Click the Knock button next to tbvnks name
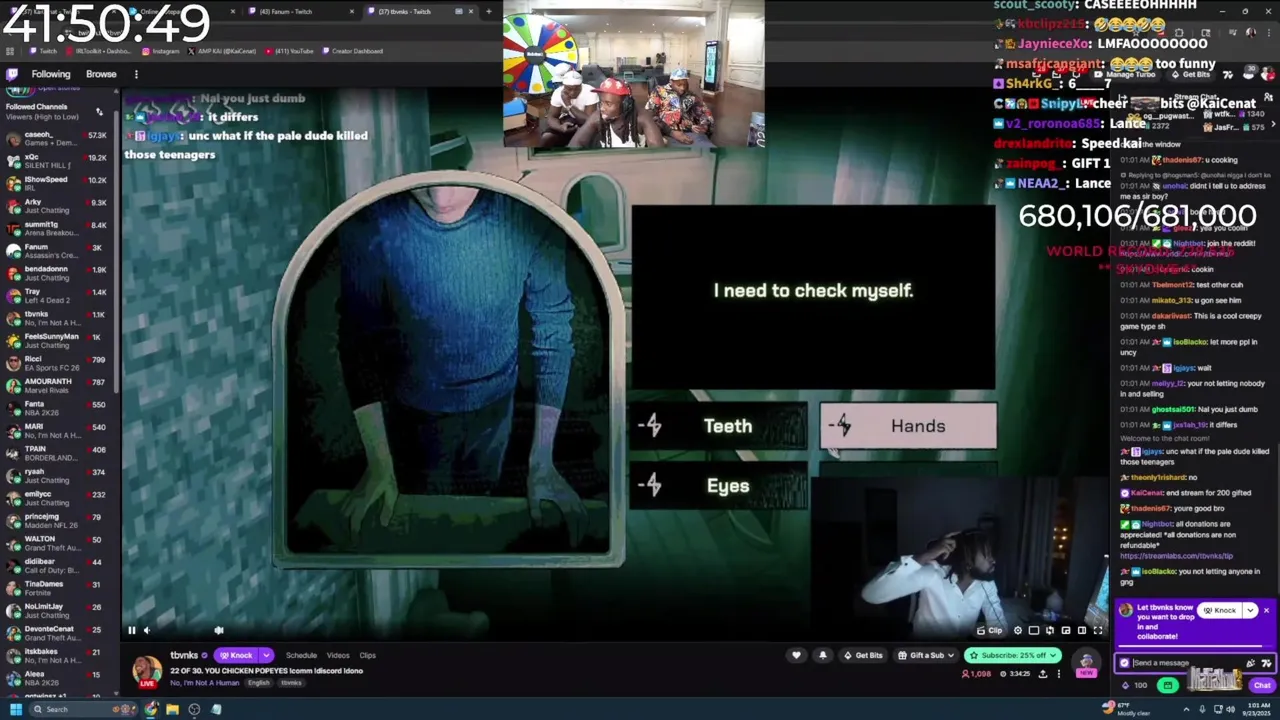This screenshot has width=1280, height=720. (x=237, y=655)
